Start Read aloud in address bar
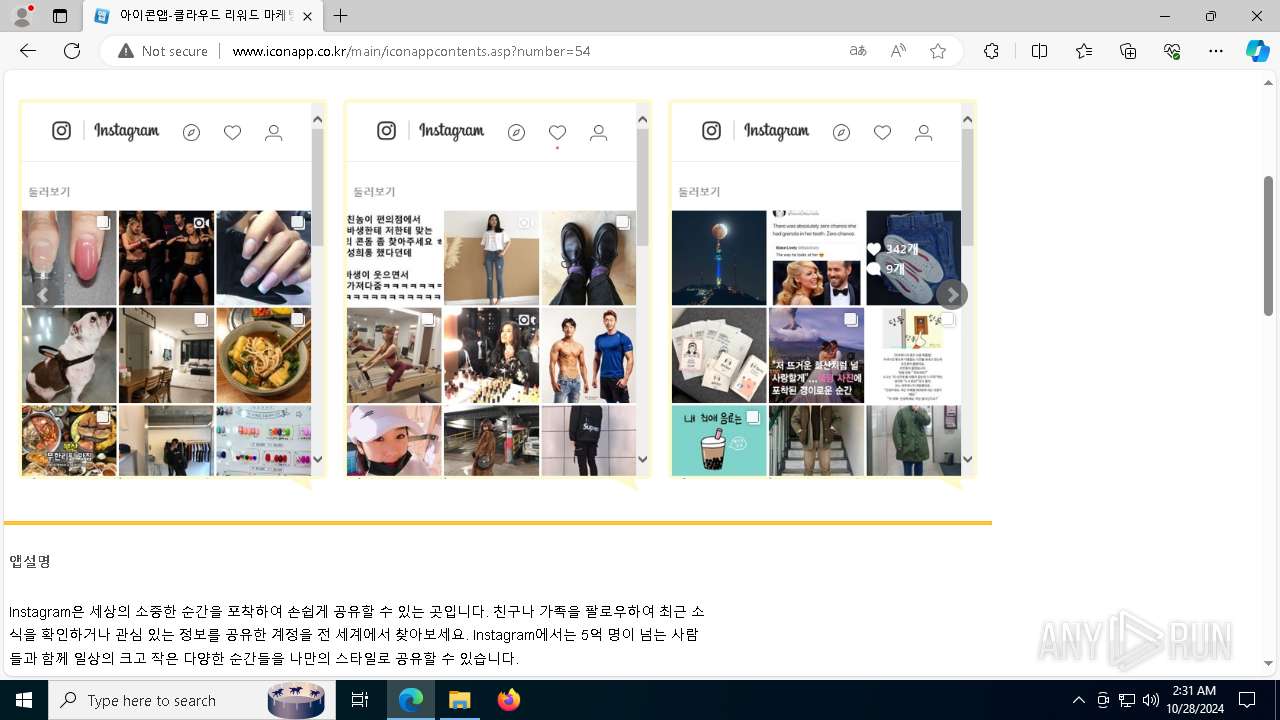This screenshot has height=720, width=1280. [898, 51]
